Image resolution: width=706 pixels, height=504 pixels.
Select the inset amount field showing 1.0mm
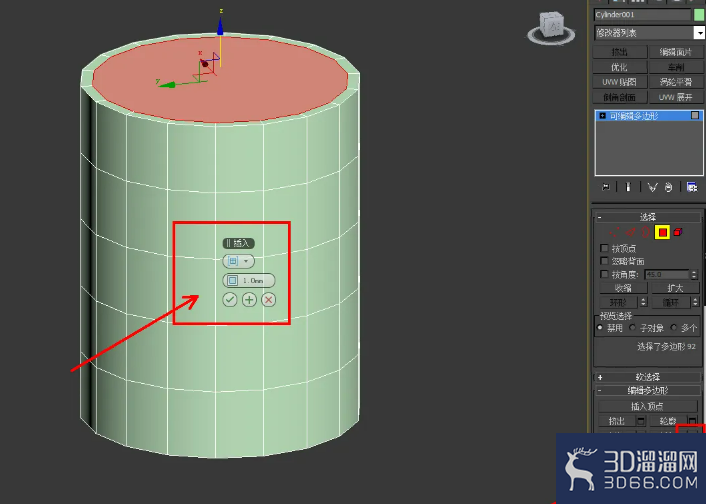(249, 281)
